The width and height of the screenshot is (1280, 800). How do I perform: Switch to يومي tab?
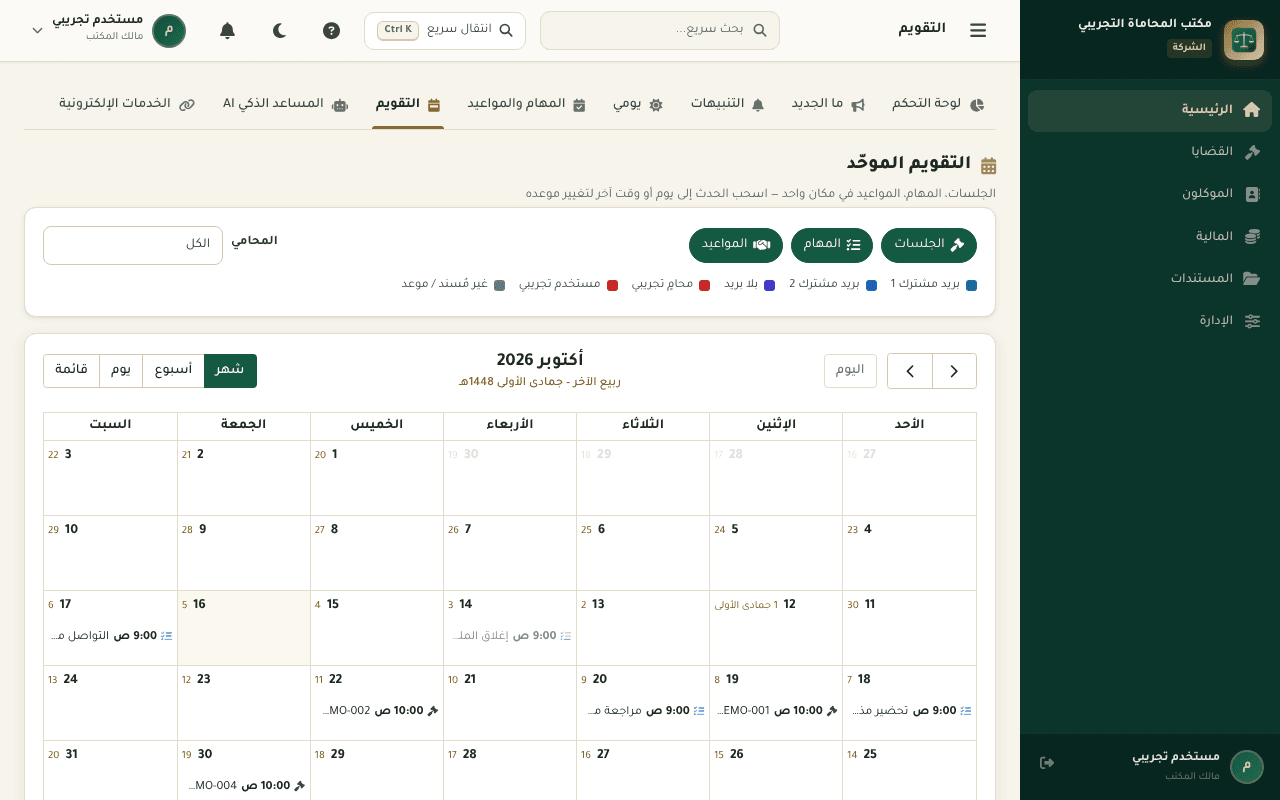[x=638, y=104]
